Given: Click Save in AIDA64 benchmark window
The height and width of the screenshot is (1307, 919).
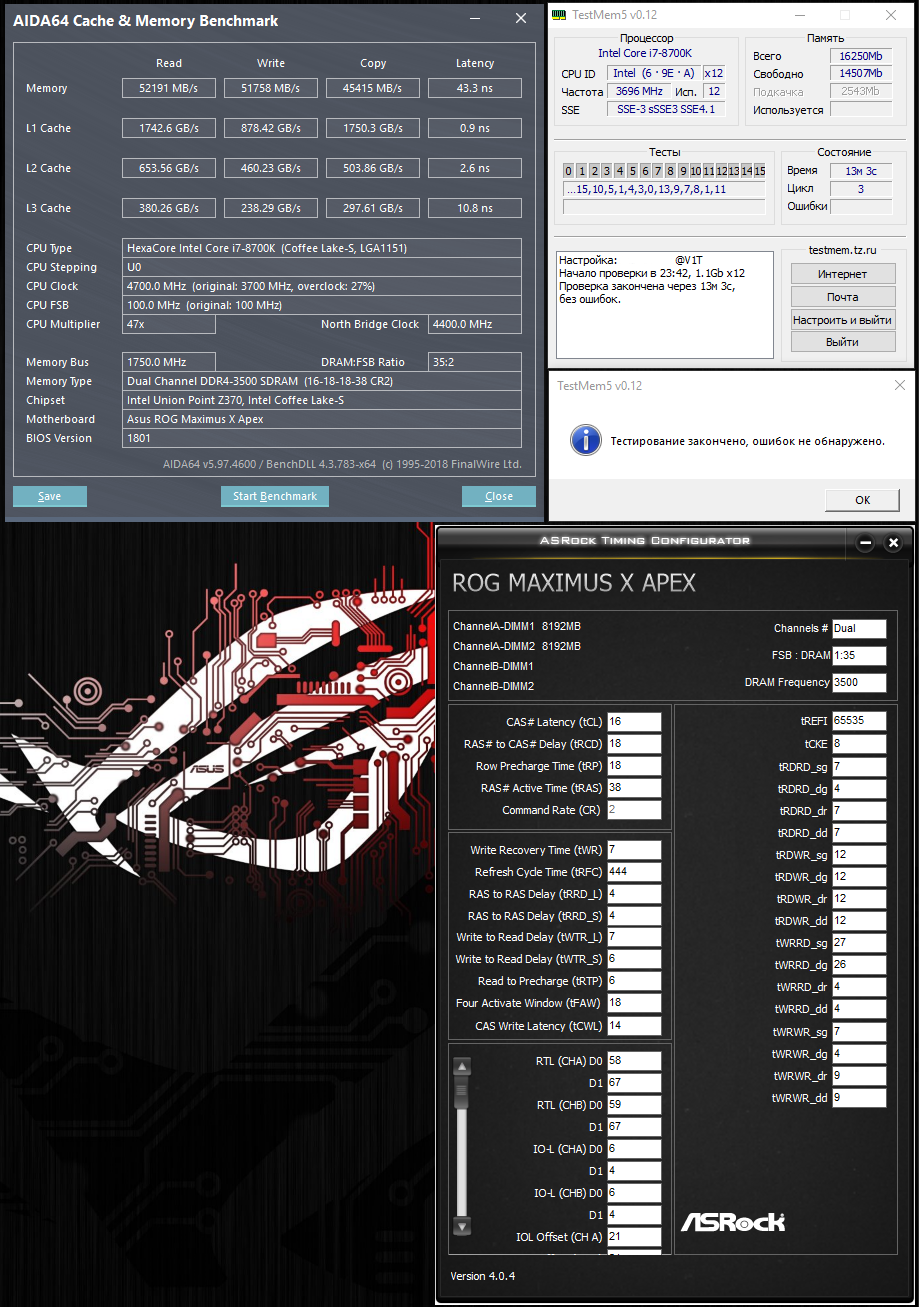Looking at the screenshot, I should pos(50,496).
